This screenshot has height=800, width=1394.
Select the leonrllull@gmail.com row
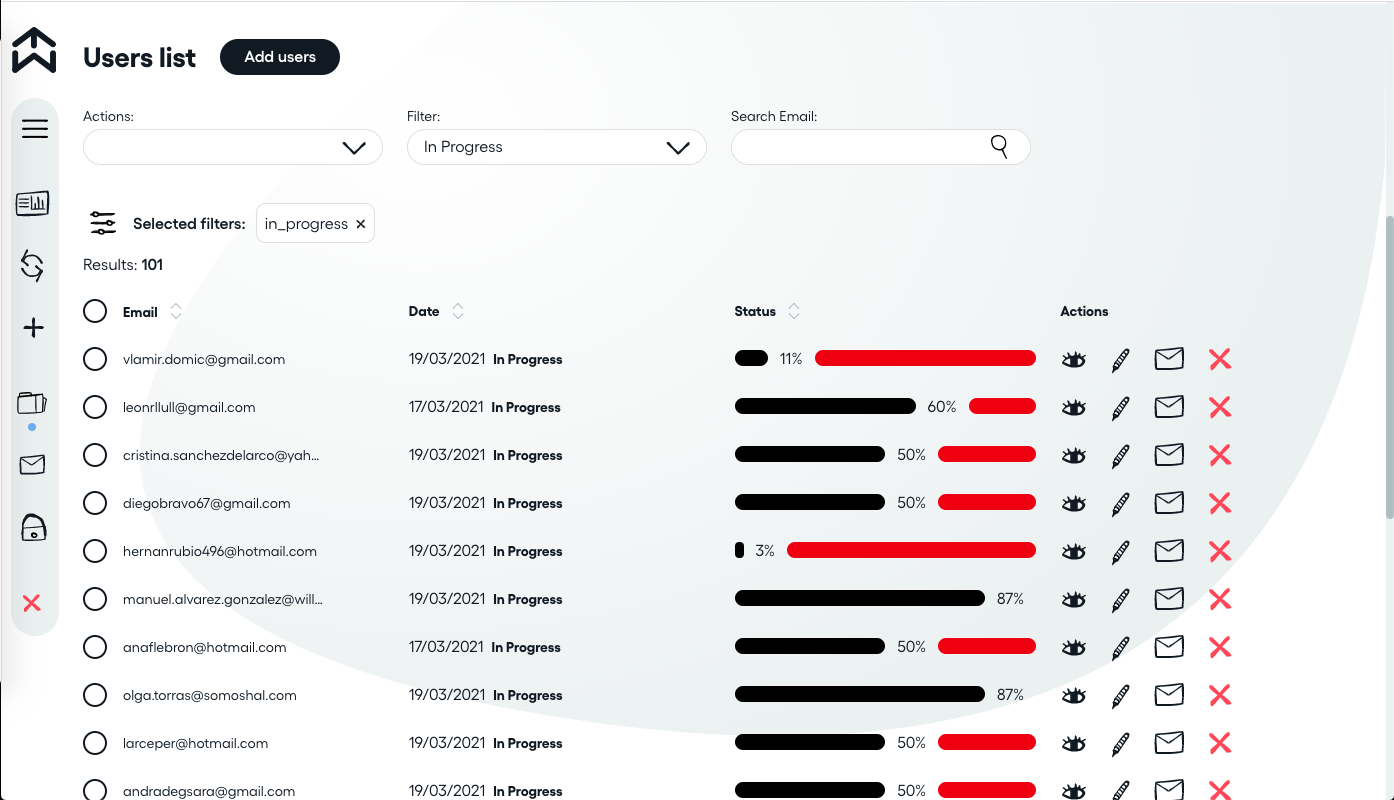click(95, 407)
